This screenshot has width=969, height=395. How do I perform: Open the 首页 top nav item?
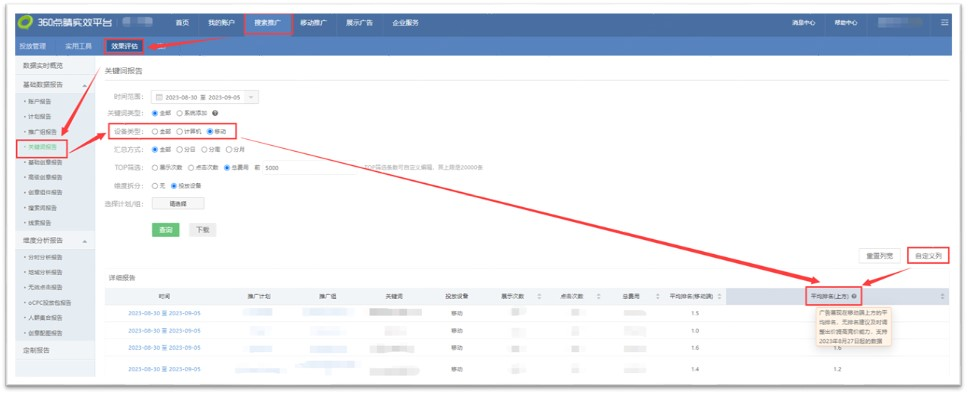coord(182,23)
